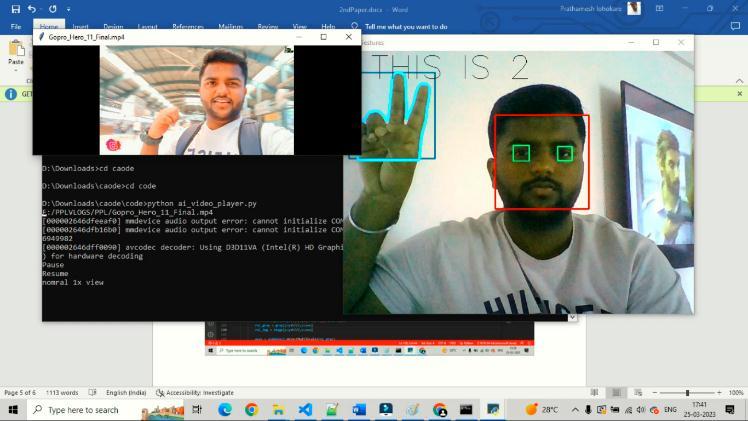Open Ribbon Display Options in Word
The height and width of the screenshot is (421, 748).
(x=659, y=9)
